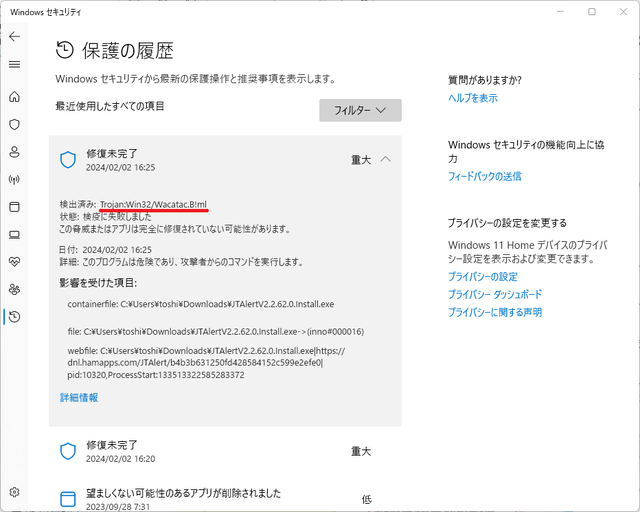Open App & browser control icon
Image resolution: width=640 pixels, height=512 pixels.
coord(14,207)
